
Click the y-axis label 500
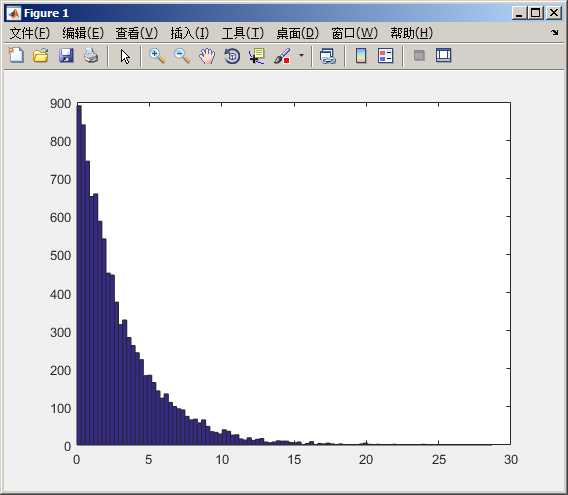60,256
